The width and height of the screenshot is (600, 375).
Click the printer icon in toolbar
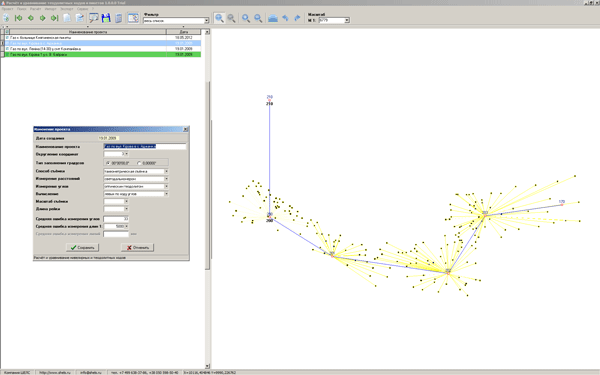(273, 18)
